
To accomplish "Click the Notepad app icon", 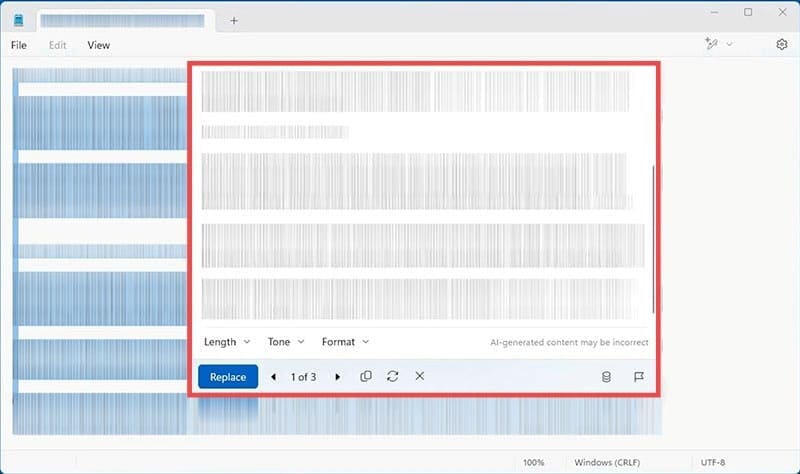I will pyautogui.click(x=19, y=20).
